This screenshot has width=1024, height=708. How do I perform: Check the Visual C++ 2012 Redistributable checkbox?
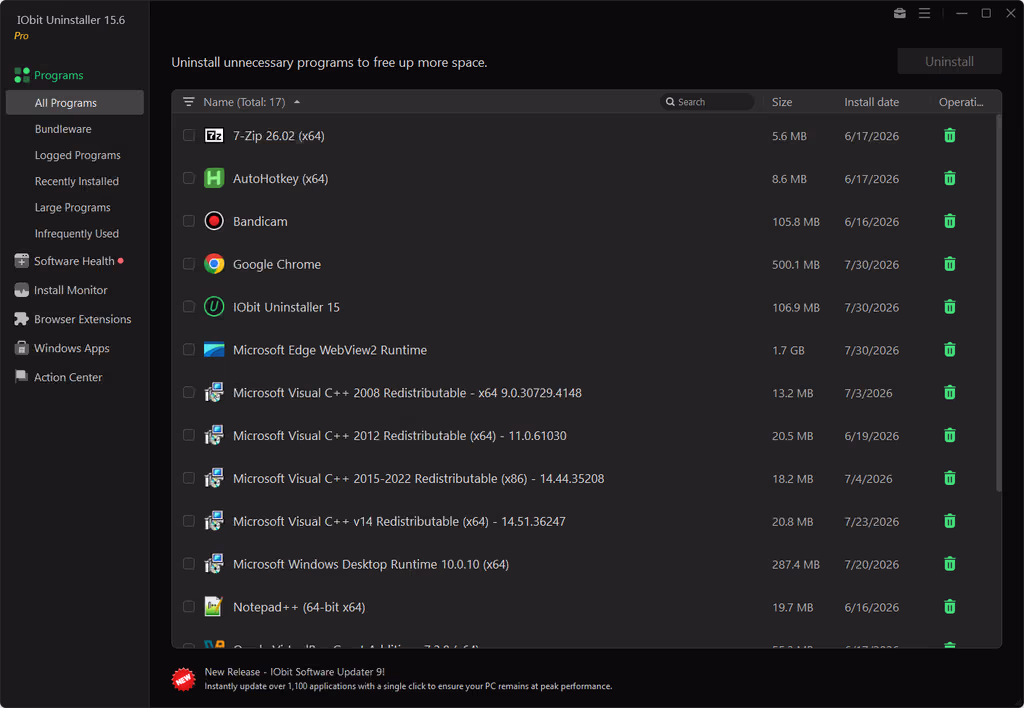click(x=189, y=436)
